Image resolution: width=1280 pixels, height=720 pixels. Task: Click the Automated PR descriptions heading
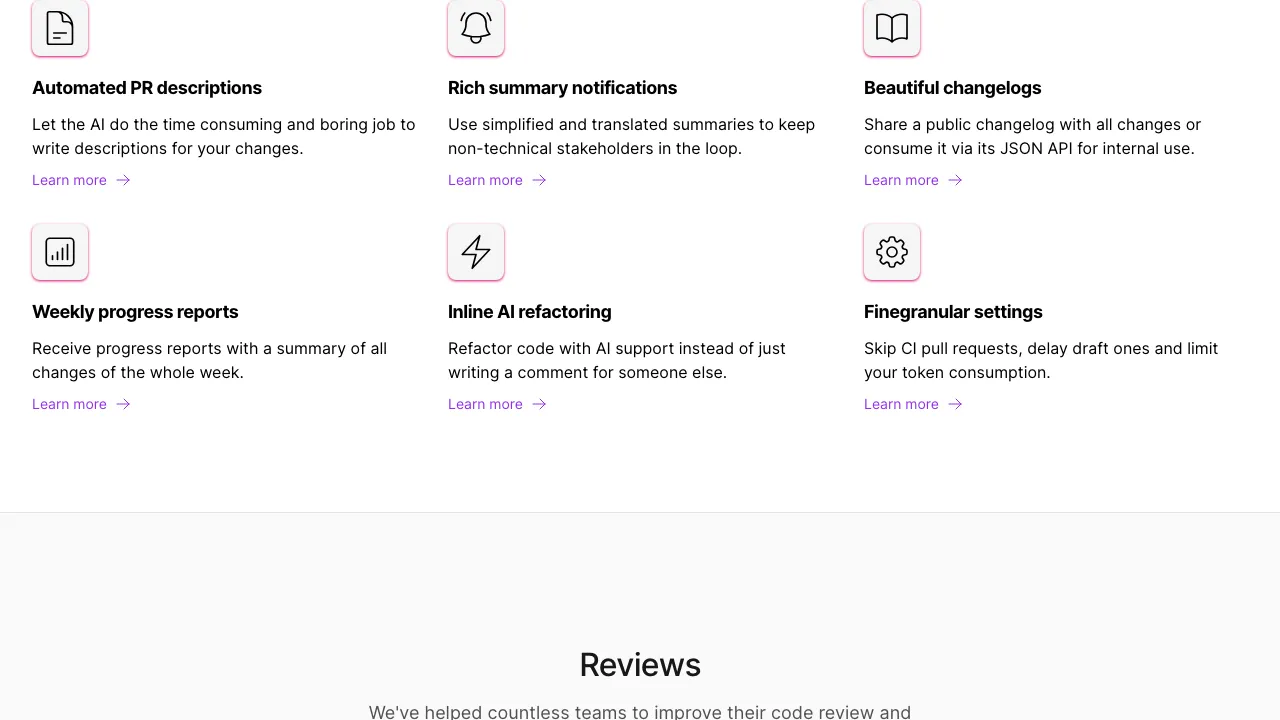click(x=147, y=88)
